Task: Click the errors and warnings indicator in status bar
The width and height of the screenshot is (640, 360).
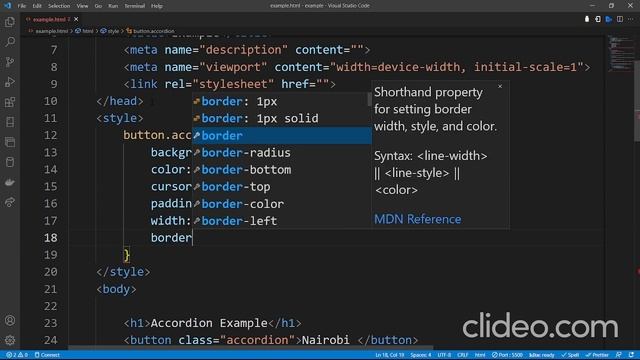Action: coord(17,355)
